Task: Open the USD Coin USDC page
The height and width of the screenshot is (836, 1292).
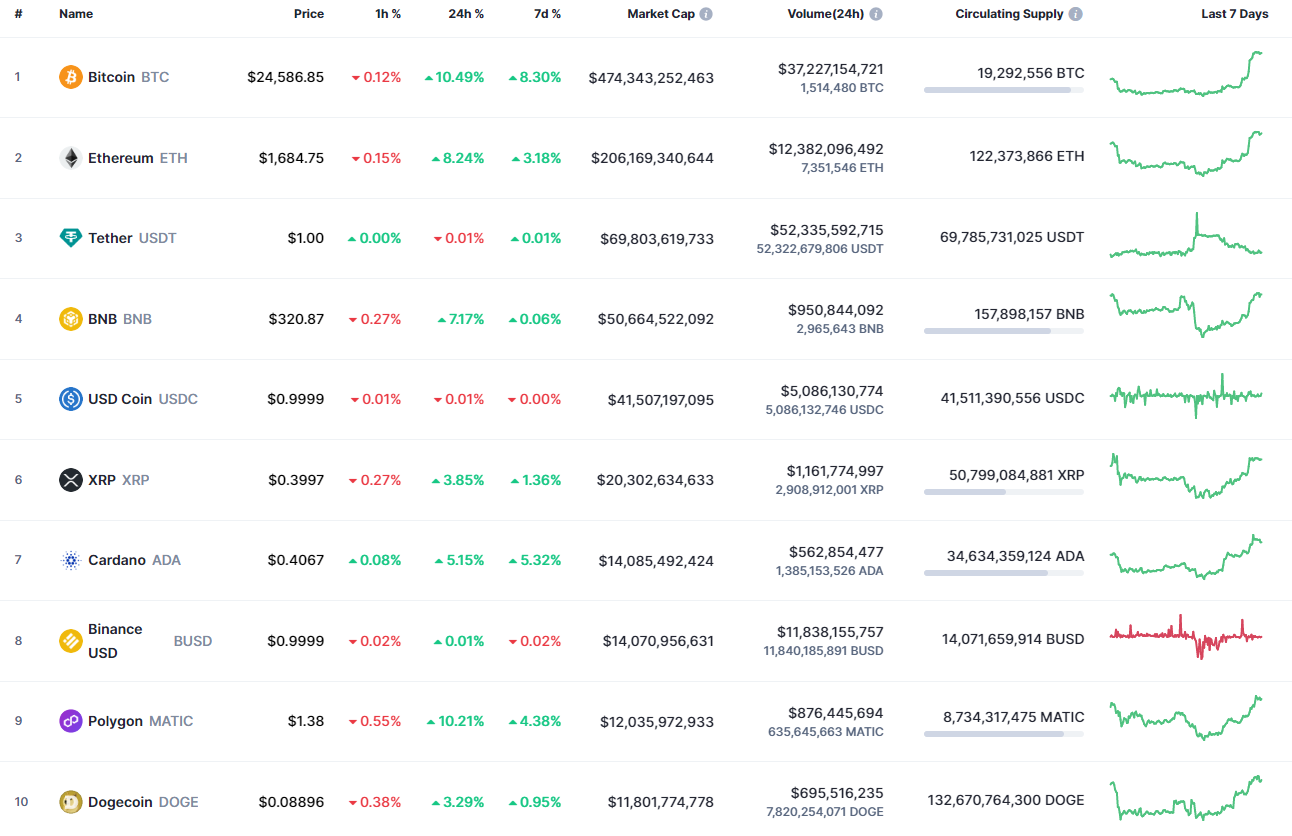Action: [x=118, y=399]
